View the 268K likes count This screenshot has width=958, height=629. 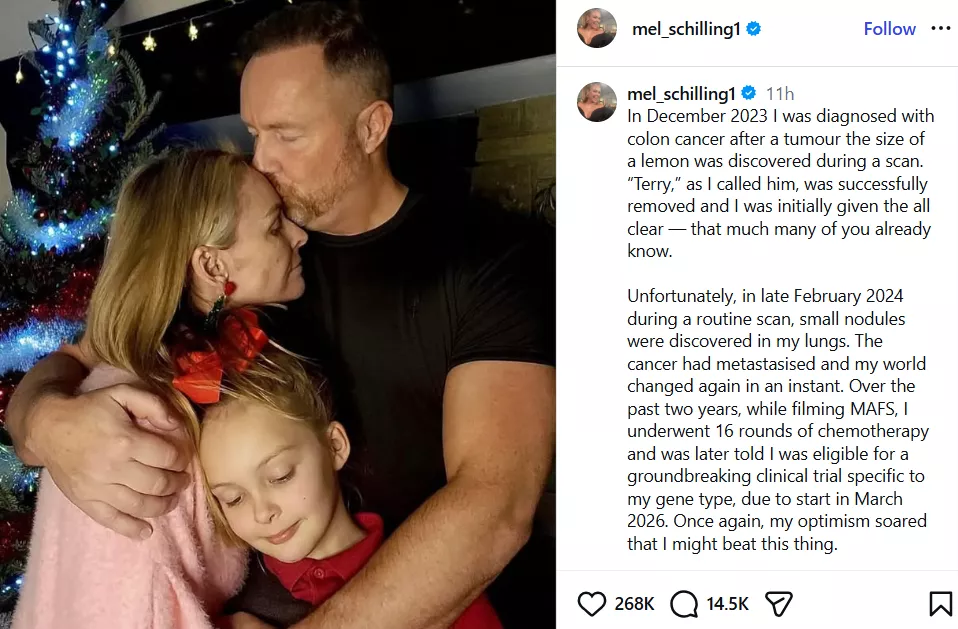coord(634,604)
